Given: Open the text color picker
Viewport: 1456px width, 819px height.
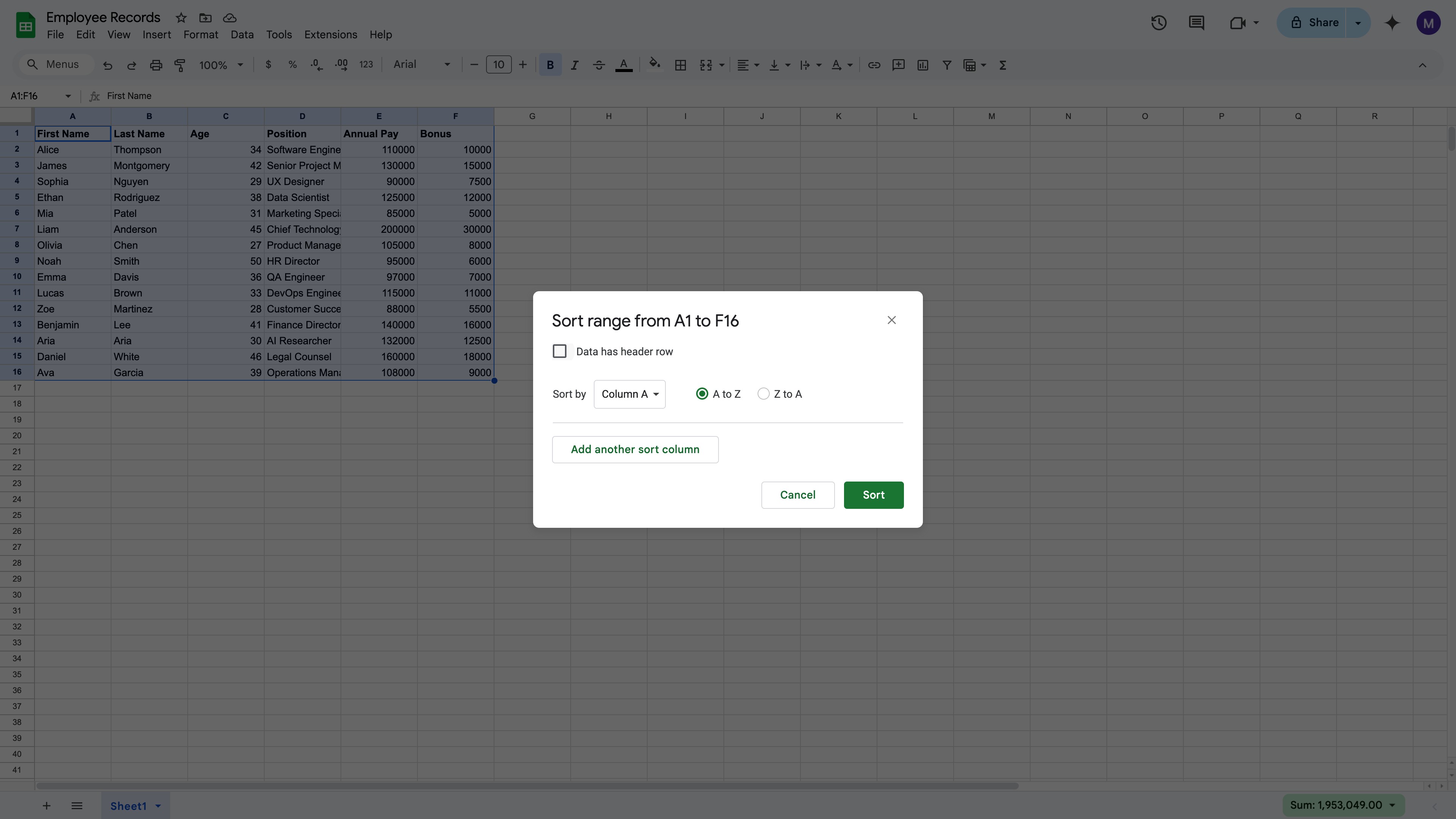Looking at the screenshot, I should pos(623,65).
